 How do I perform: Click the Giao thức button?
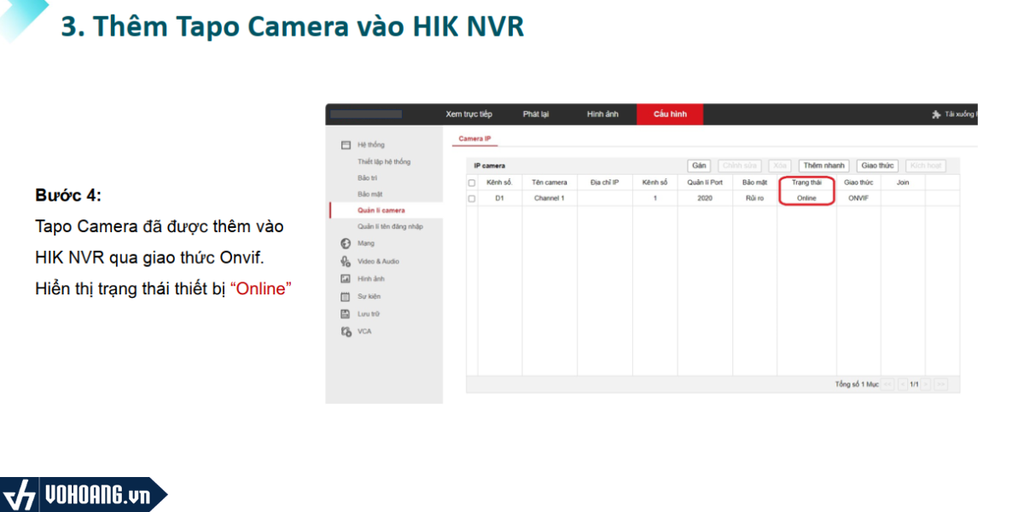tap(877, 166)
